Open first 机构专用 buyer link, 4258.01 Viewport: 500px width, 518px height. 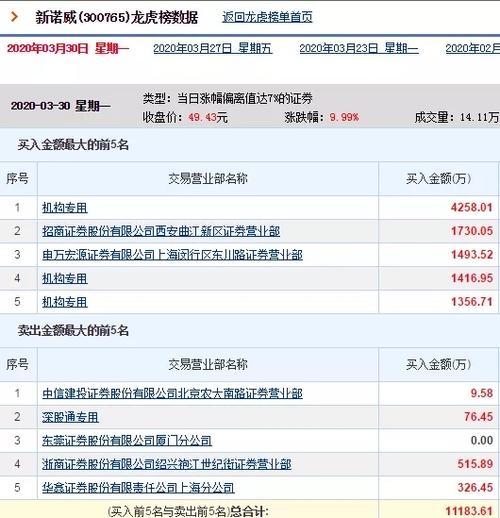(65, 208)
